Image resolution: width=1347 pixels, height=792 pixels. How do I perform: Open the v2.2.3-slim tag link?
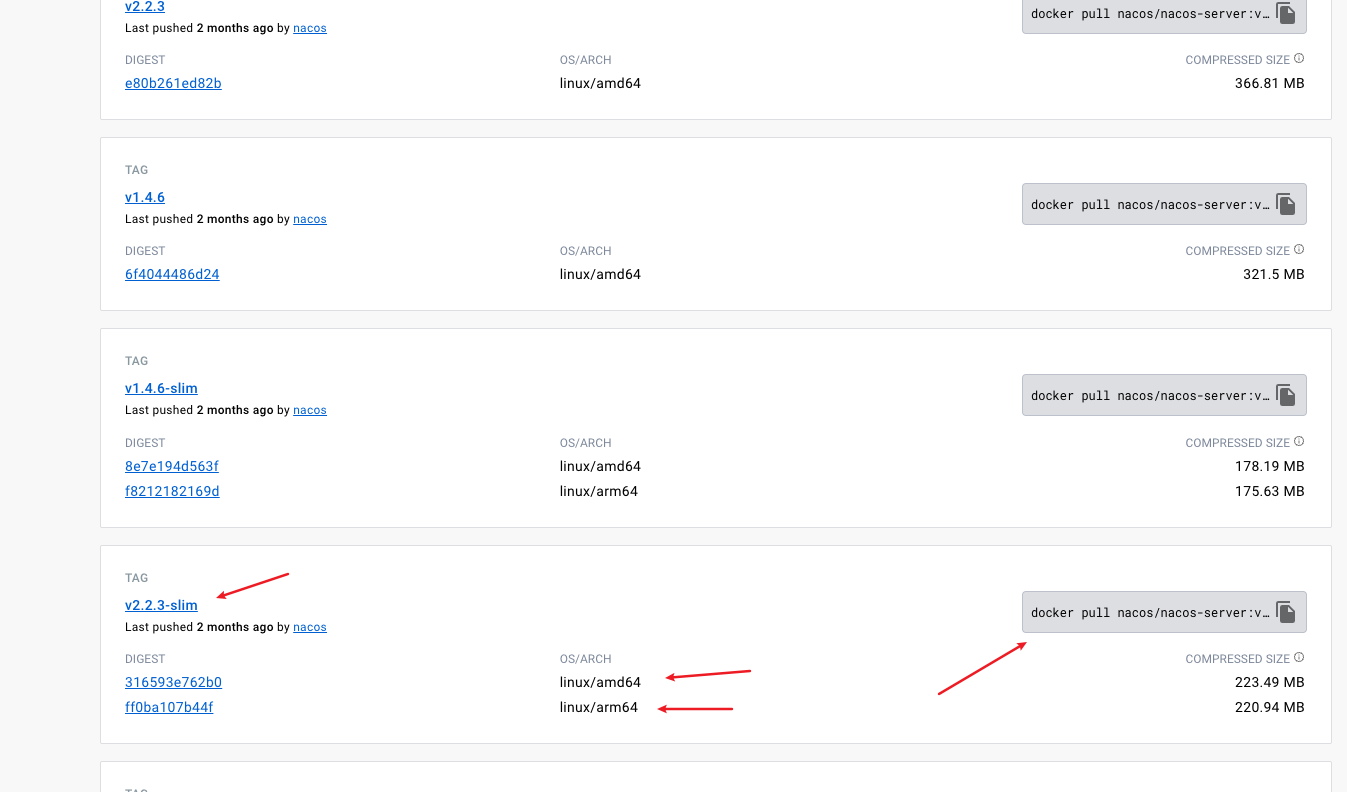tap(161, 605)
